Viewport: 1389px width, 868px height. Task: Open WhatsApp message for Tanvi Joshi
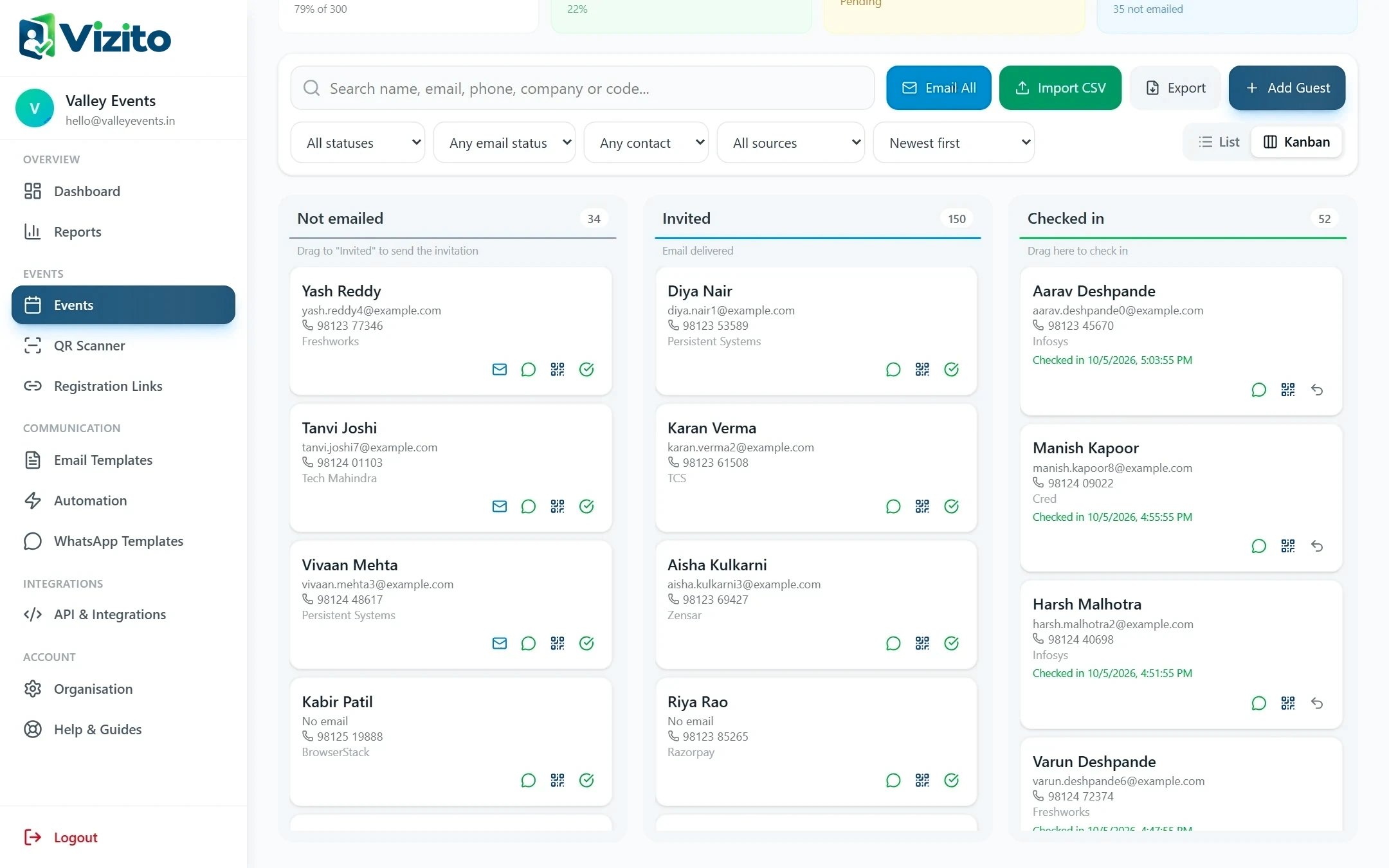click(x=528, y=506)
